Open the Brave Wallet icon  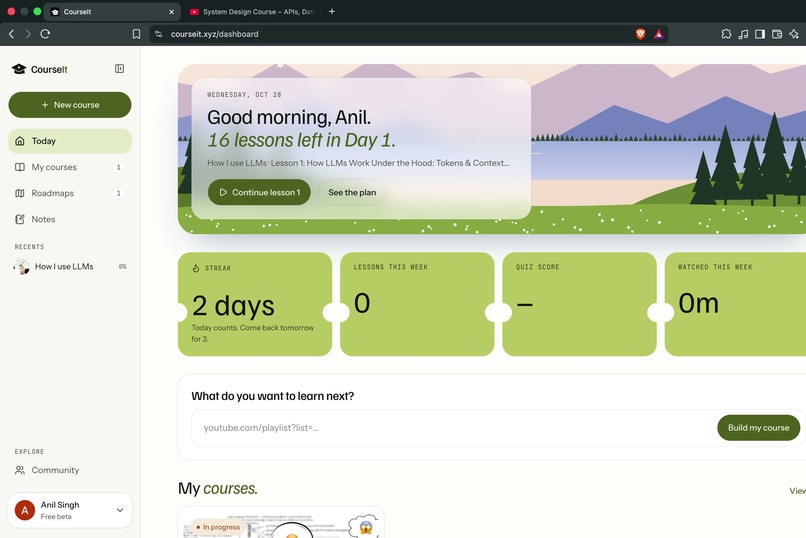(x=777, y=34)
